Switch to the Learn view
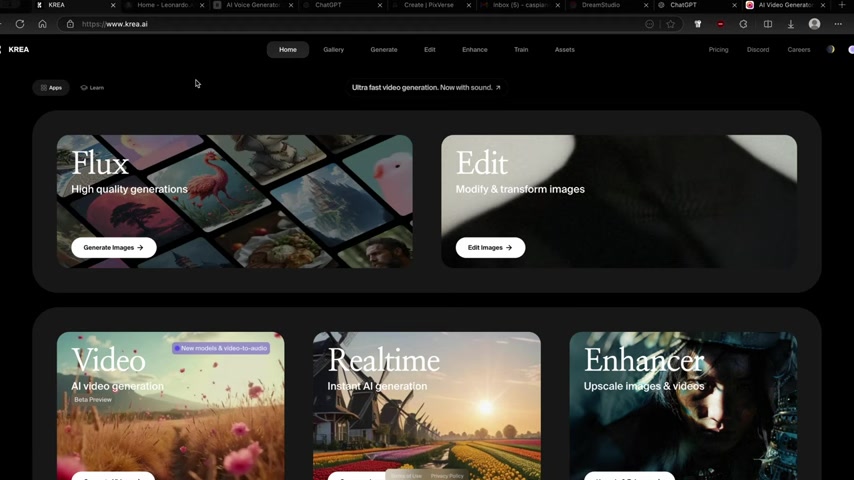Image resolution: width=854 pixels, height=480 pixels. 92,88
